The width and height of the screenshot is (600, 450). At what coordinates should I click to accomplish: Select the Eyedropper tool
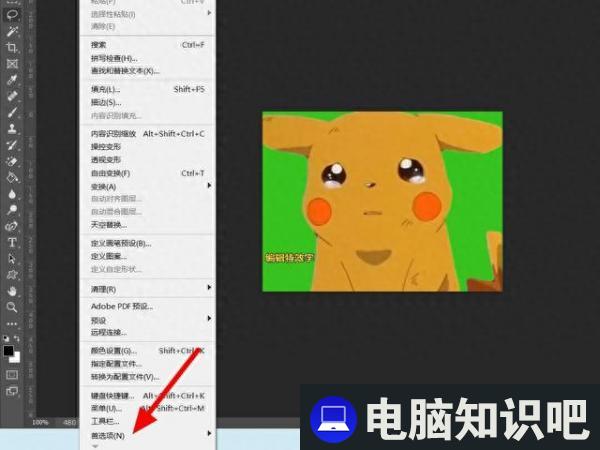pyautogui.click(x=12, y=80)
